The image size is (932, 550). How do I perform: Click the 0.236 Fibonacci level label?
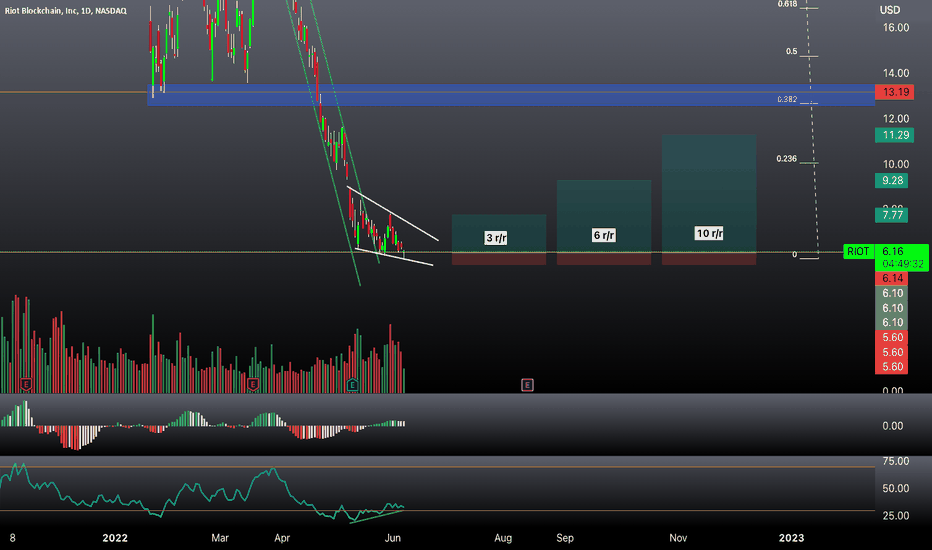786,159
